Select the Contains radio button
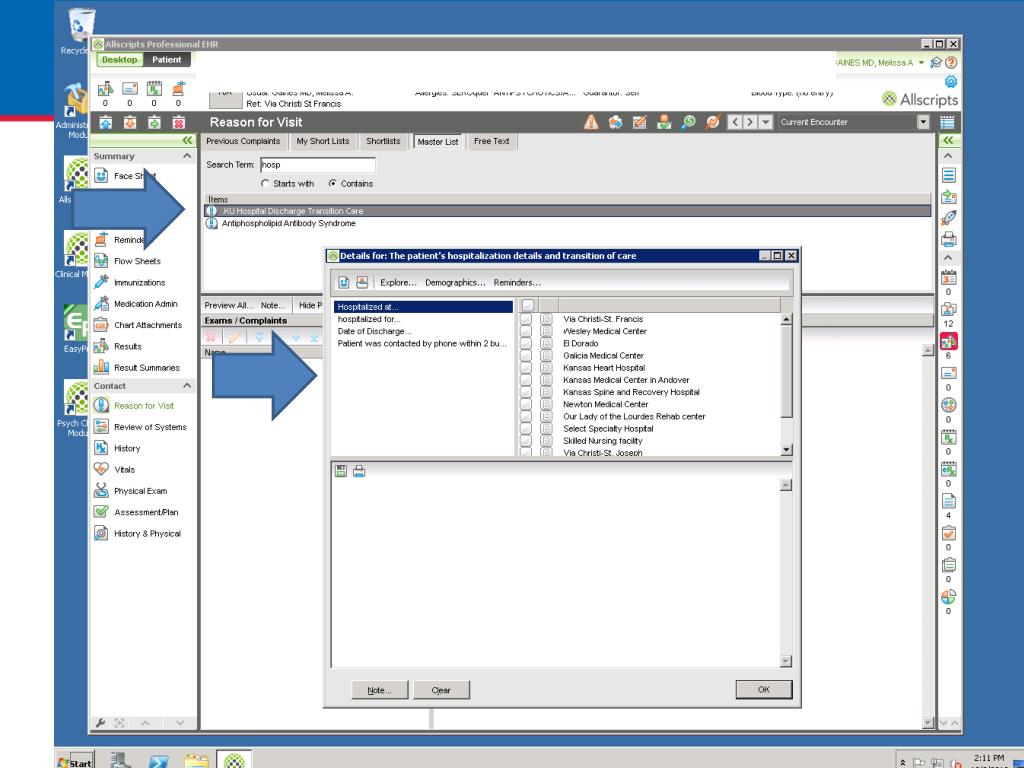 point(333,184)
